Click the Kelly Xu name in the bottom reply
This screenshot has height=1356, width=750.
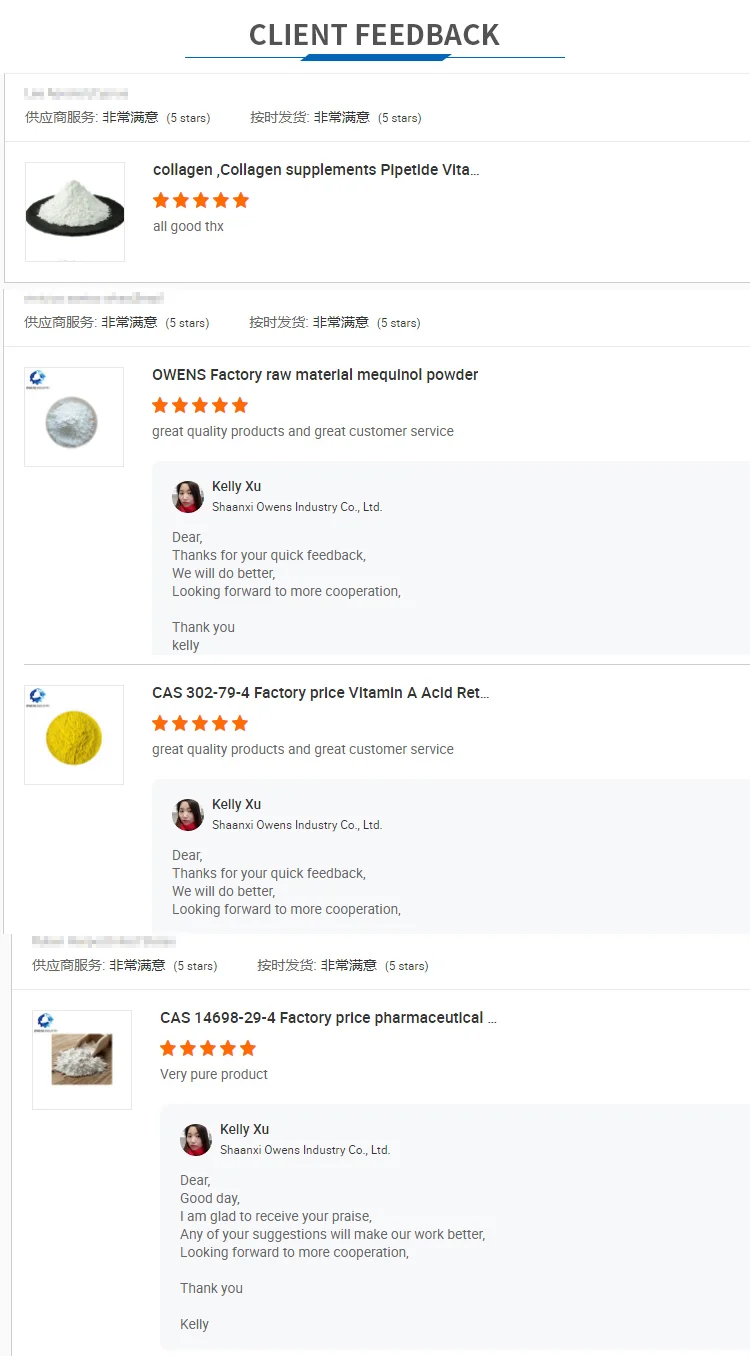[244, 1129]
